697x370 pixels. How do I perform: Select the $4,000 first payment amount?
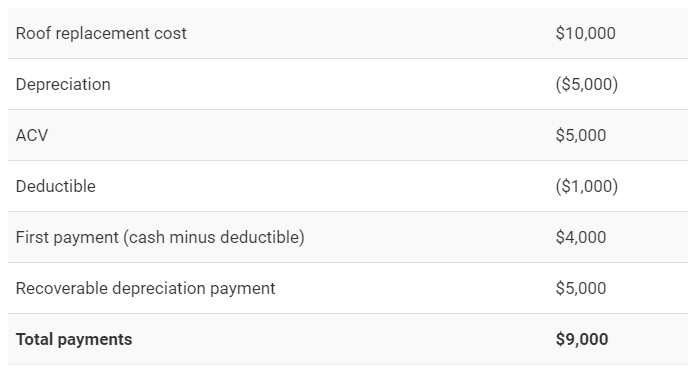click(x=581, y=237)
